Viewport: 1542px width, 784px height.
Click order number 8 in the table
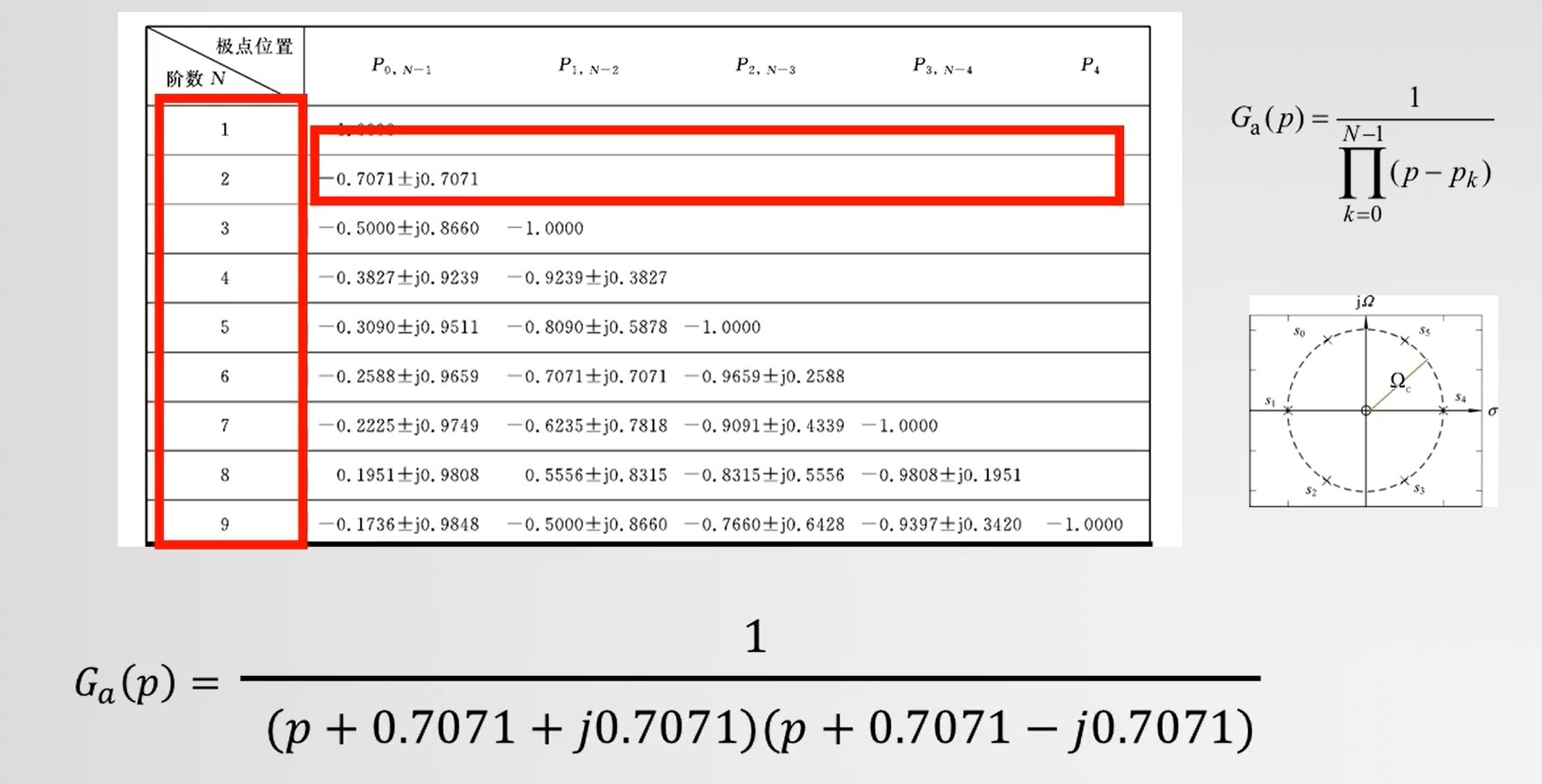coord(225,475)
